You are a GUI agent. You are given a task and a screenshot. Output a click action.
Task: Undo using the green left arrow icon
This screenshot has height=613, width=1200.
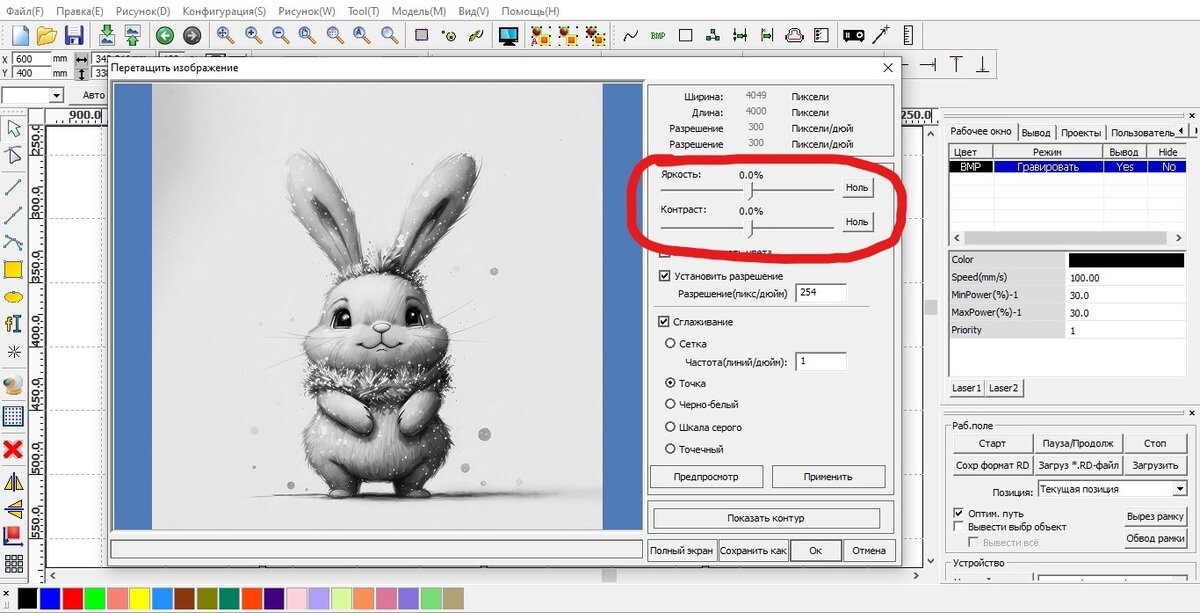pos(165,36)
